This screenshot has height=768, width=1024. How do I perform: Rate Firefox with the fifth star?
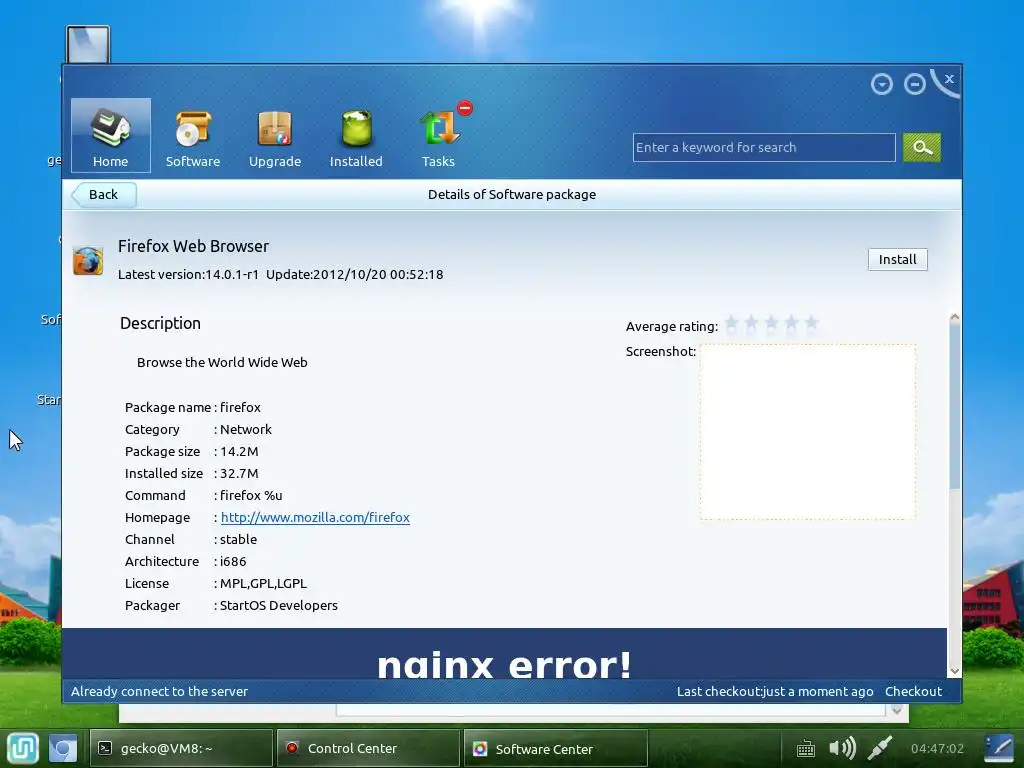click(x=812, y=323)
